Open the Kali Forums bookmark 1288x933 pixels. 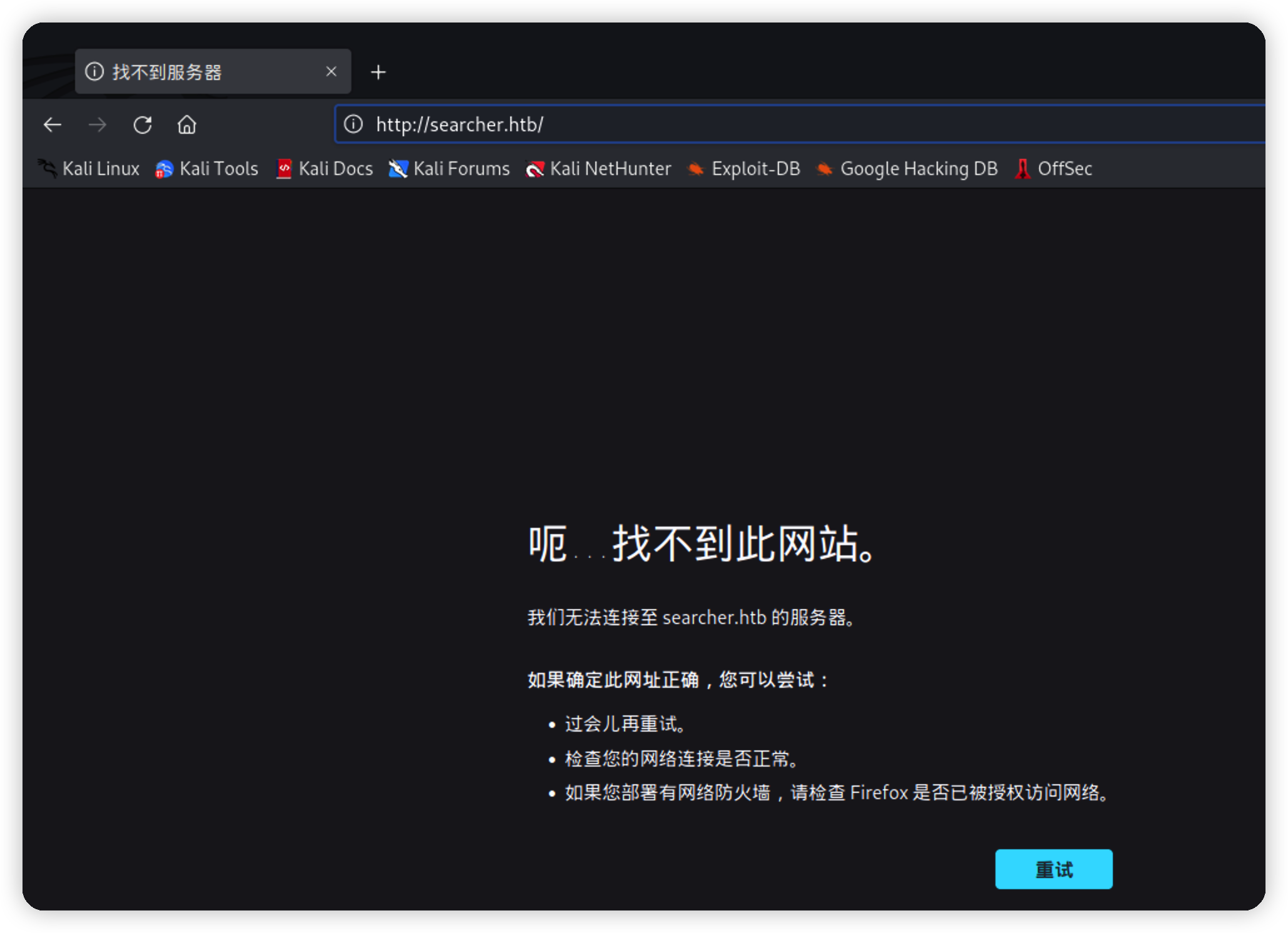[450, 169]
